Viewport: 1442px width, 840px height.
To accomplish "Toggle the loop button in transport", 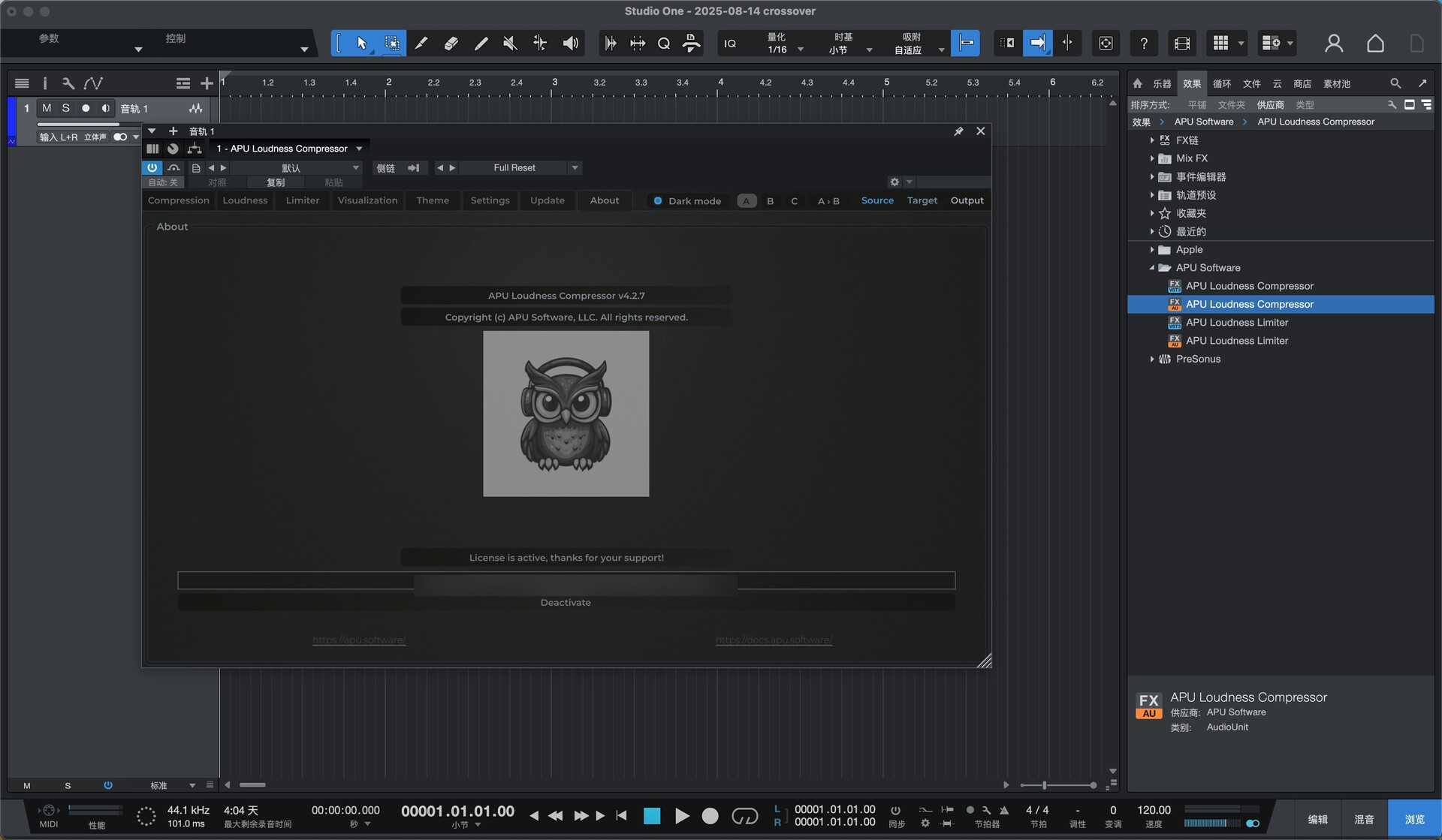I will (744, 816).
